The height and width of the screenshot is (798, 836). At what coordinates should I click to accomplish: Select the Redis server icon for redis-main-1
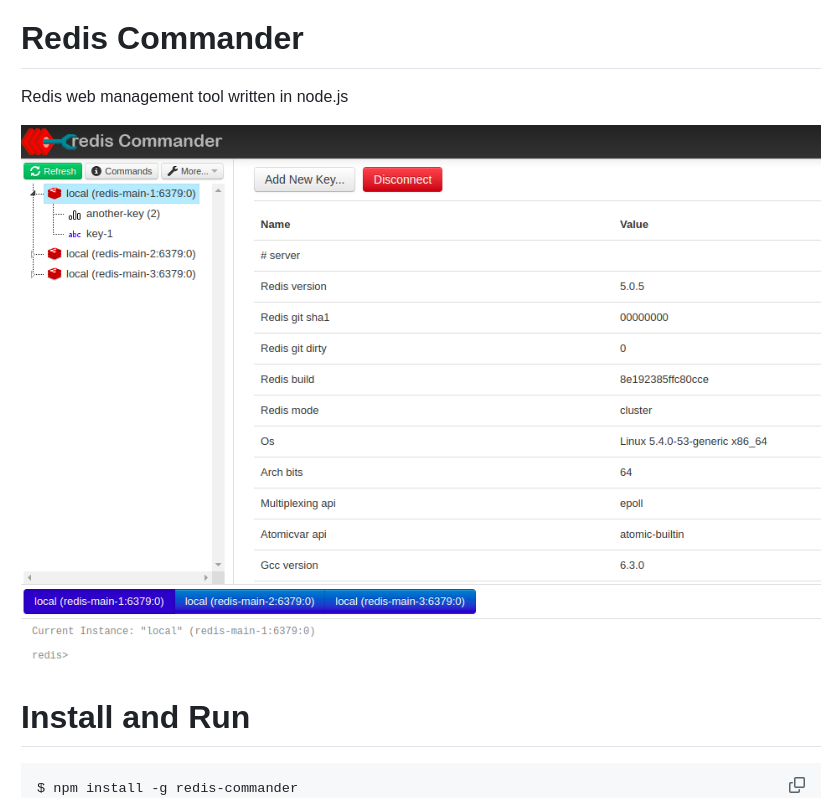[53, 193]
